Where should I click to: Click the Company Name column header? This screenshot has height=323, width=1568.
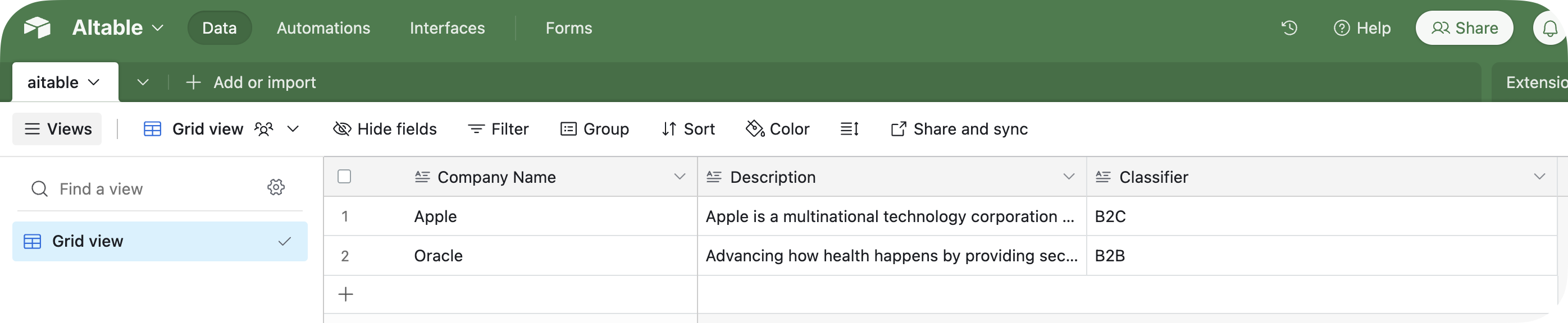click(x=510, y=177)
